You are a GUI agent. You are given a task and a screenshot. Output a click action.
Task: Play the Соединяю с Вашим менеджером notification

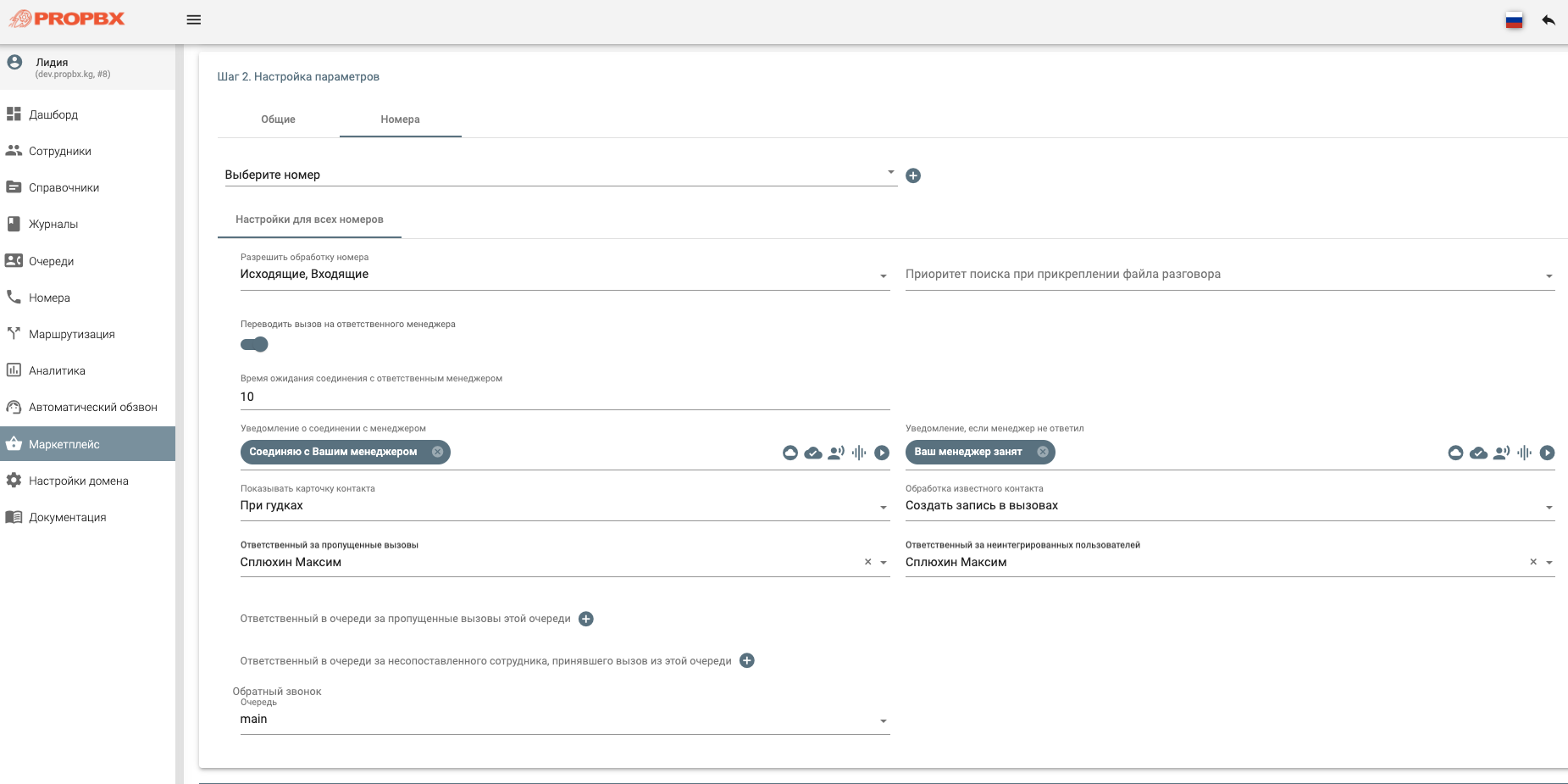(x=882, y=453)
